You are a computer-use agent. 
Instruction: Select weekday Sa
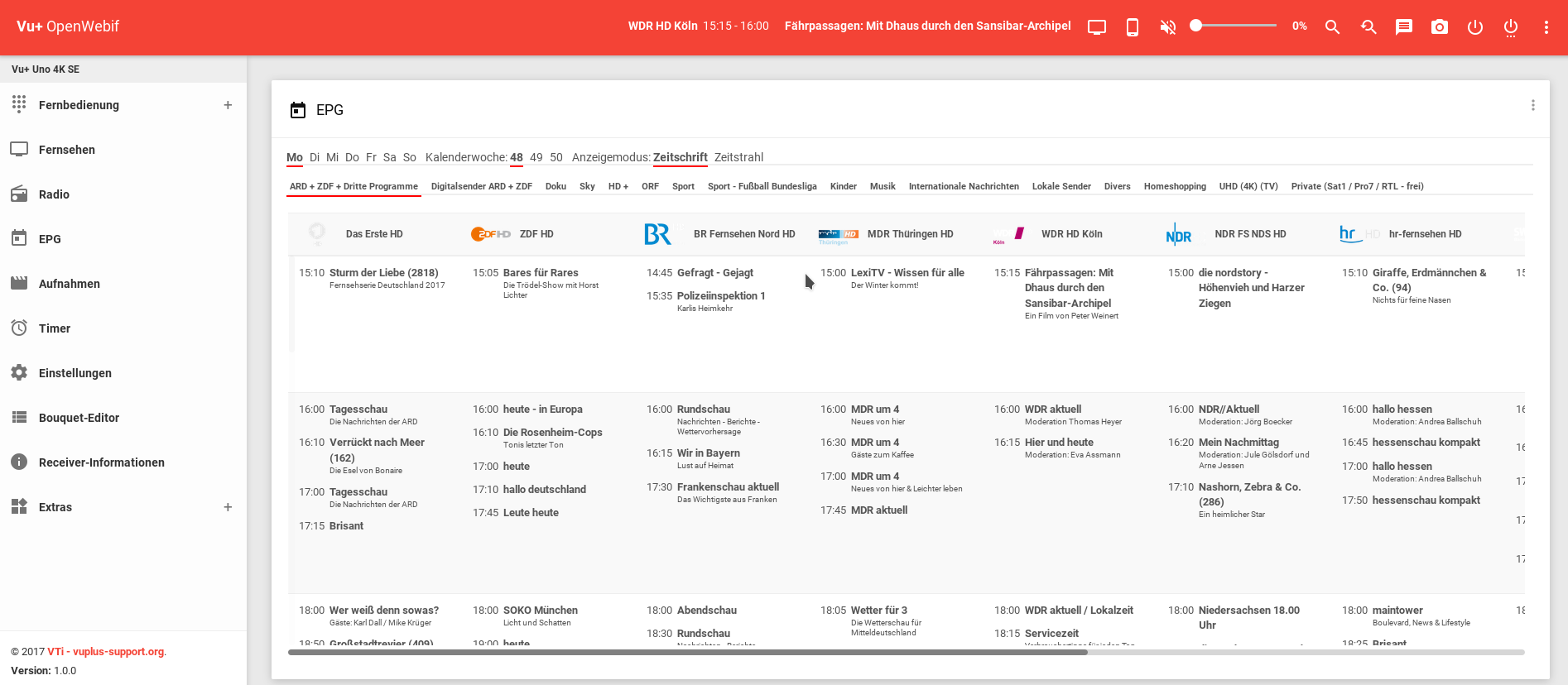(x=389, y=157)
